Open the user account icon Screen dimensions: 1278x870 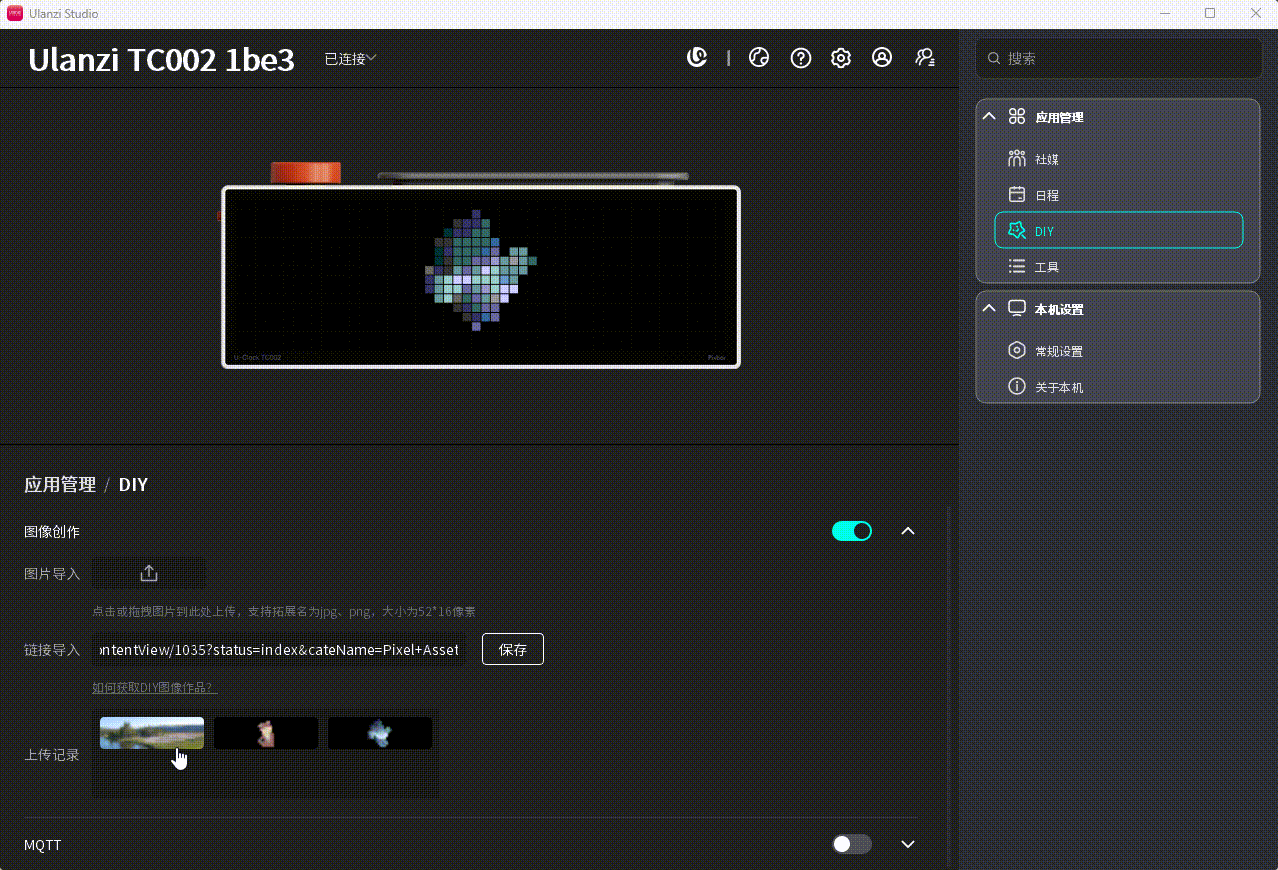tap(882, 58)
